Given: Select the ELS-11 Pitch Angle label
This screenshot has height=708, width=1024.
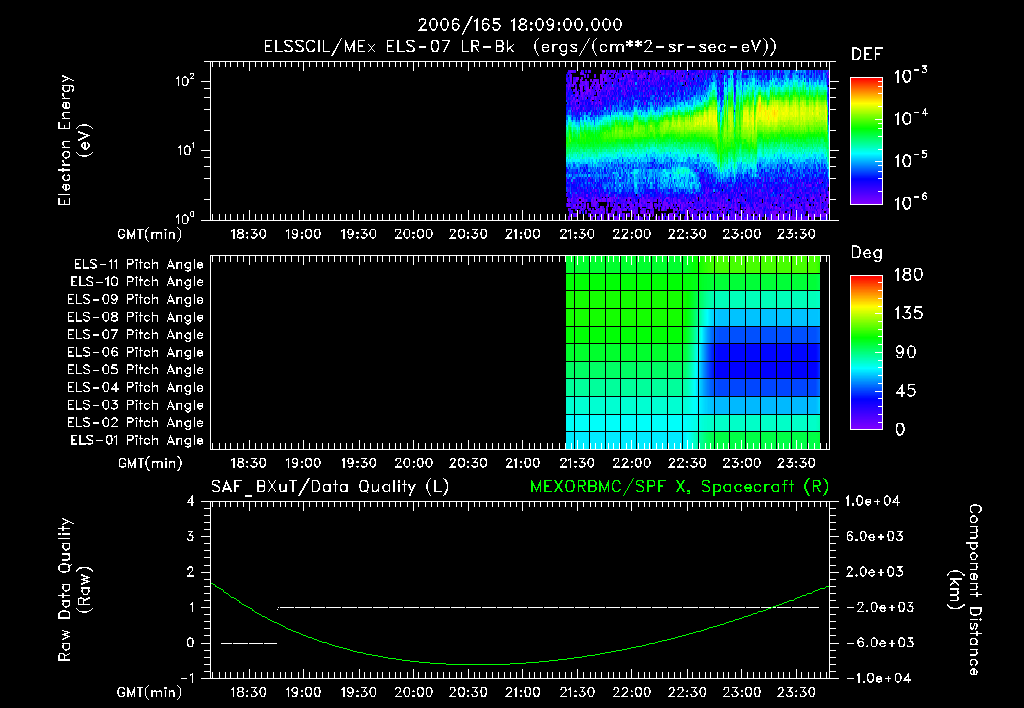Looking at the screenshot, I should (138, 265).
